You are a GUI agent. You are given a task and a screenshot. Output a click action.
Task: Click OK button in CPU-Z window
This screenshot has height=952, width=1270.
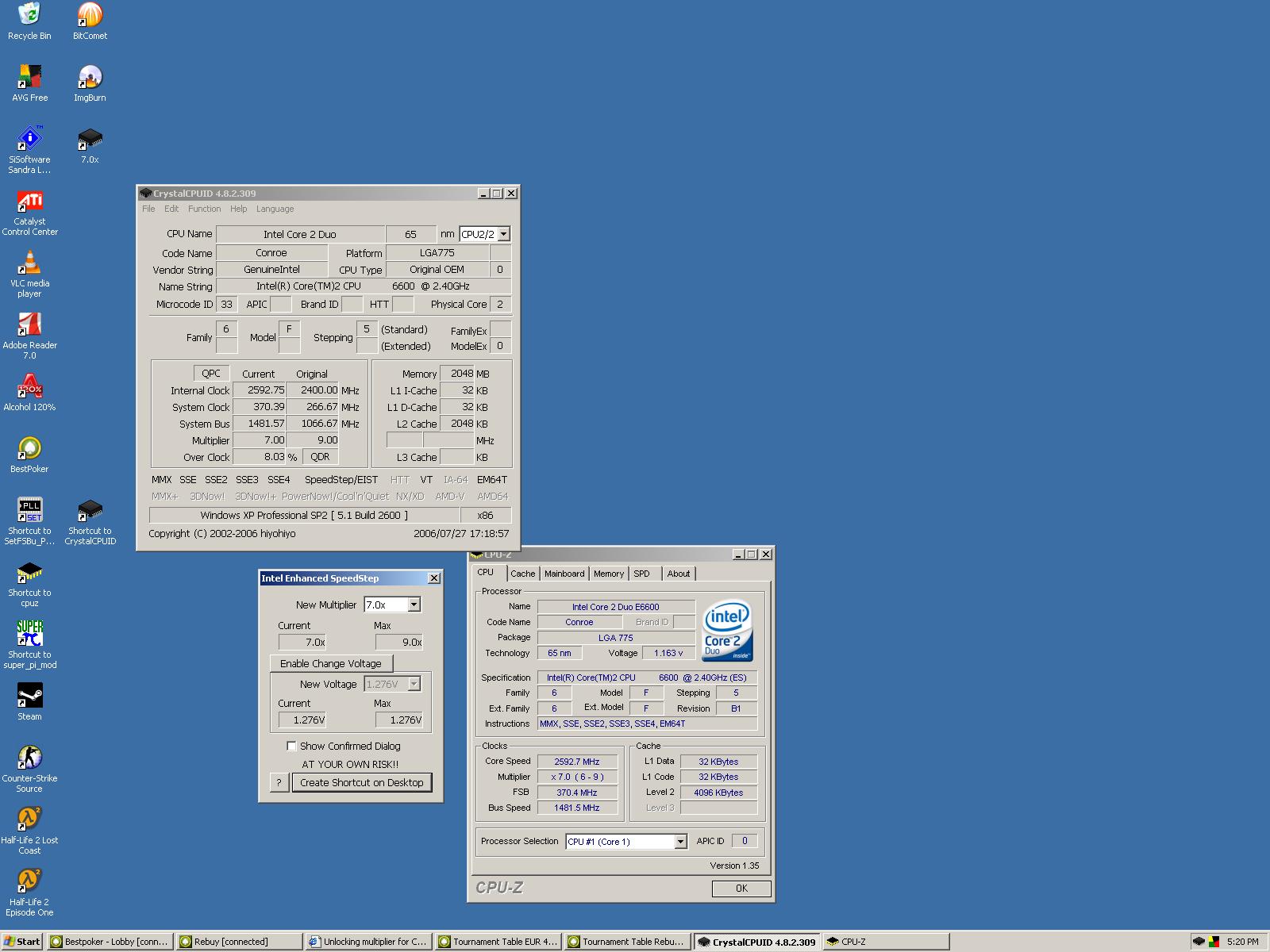tap(741, 889)
